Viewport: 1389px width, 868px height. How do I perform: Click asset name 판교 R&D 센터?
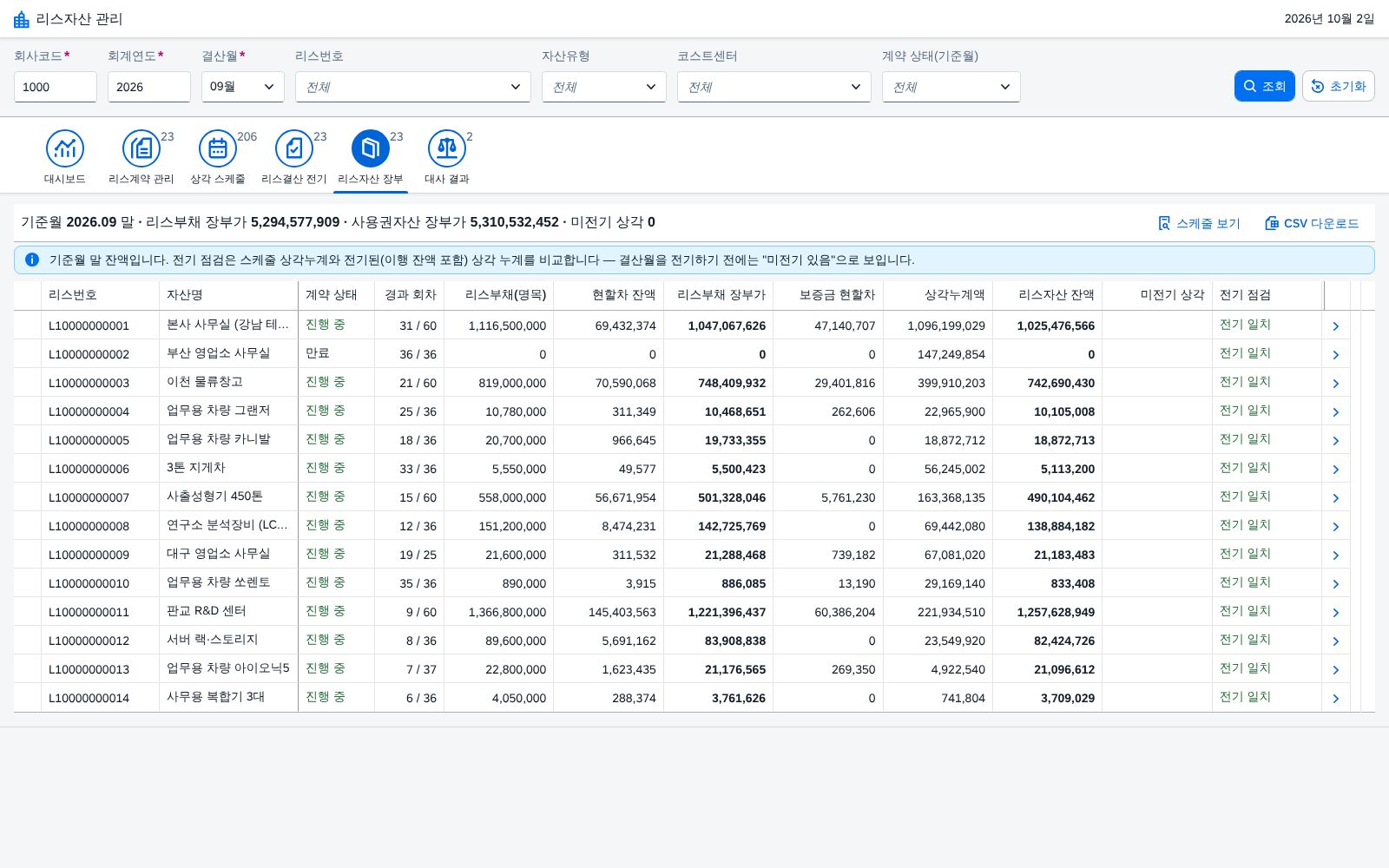[x=207, y=611]
